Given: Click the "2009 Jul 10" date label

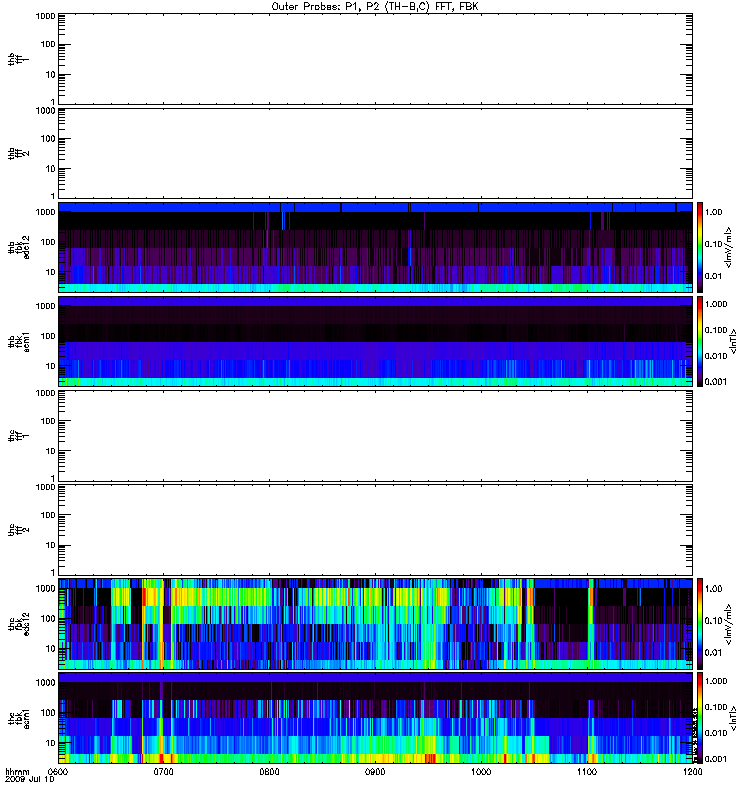Looking at the screenshot, I should (29, 780).
